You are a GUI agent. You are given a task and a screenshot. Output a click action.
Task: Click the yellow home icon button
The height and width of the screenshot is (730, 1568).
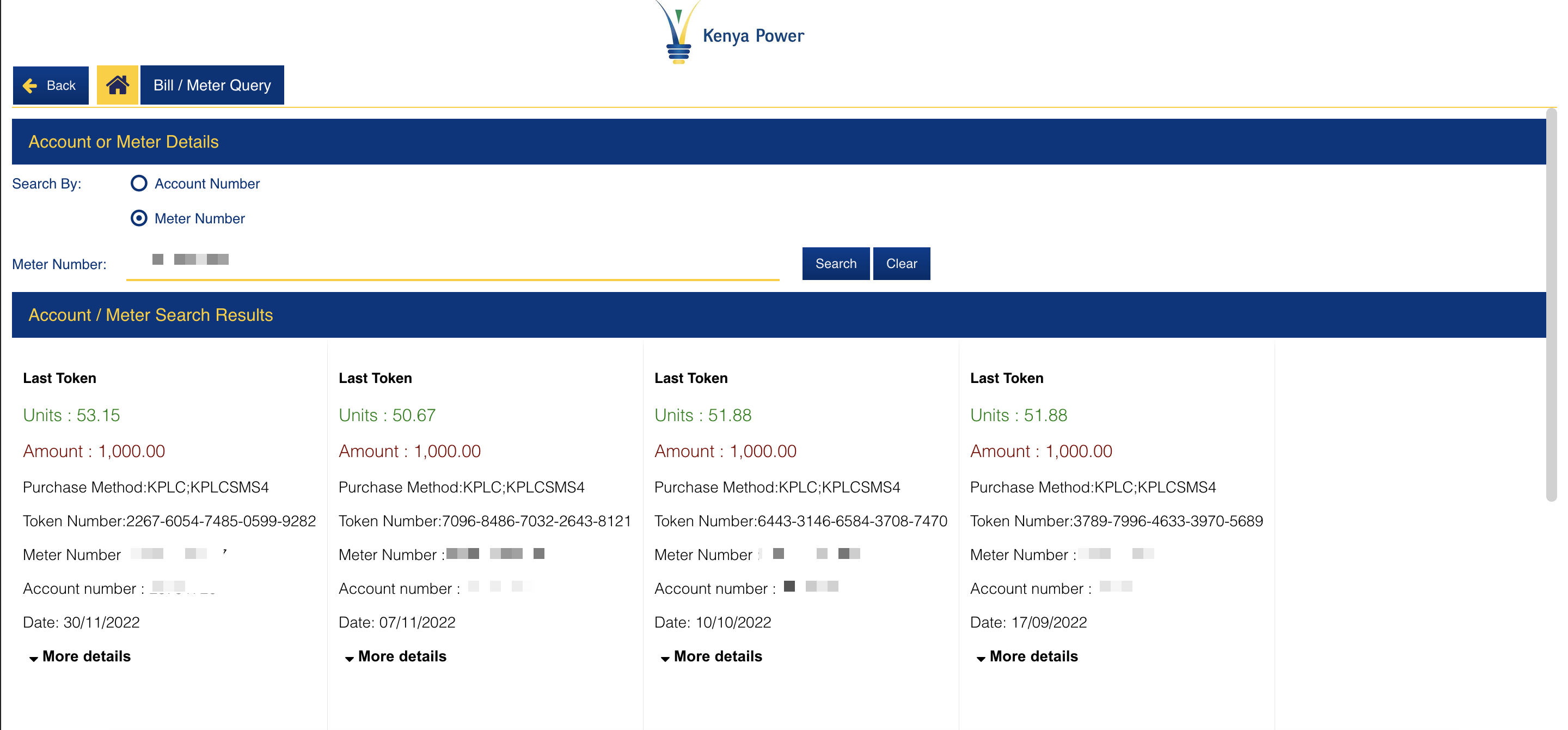[118, 85]
